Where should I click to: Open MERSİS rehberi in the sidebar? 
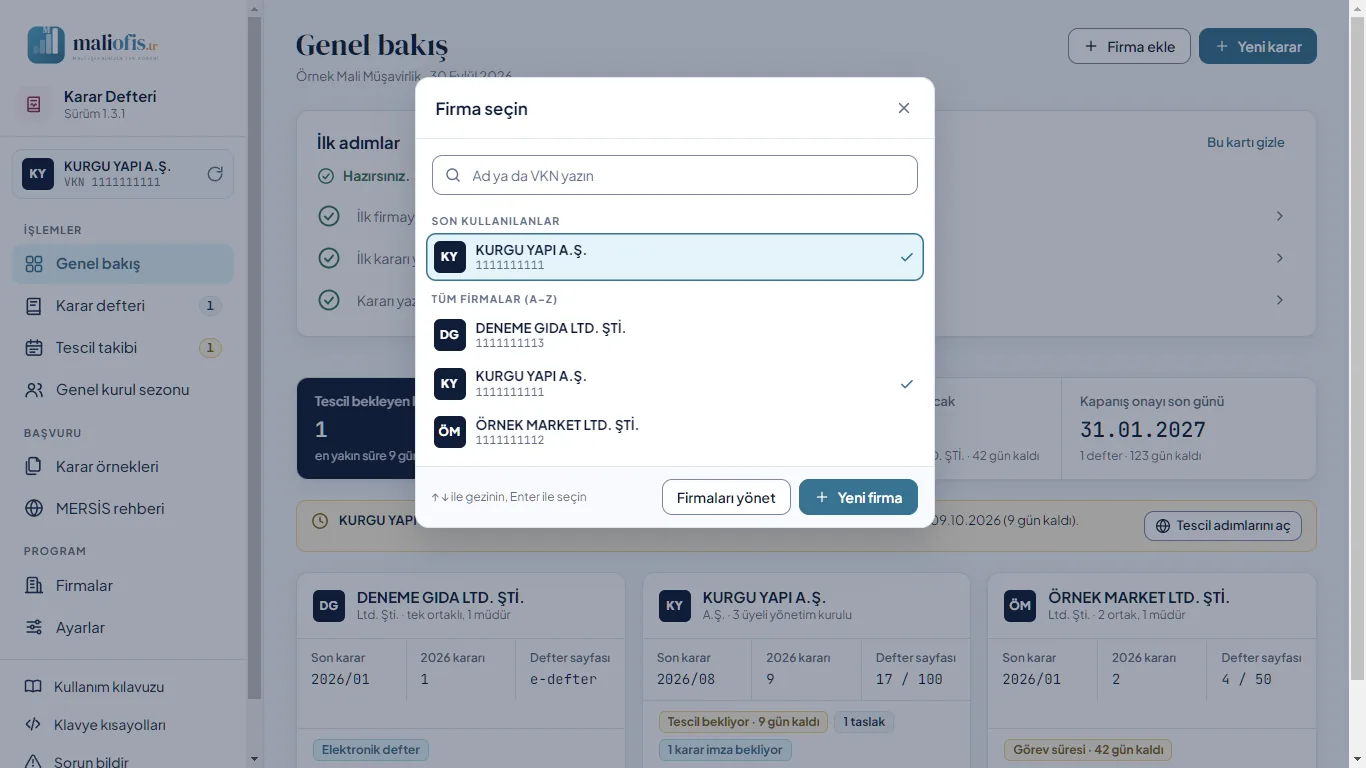[x=123, y=509]
